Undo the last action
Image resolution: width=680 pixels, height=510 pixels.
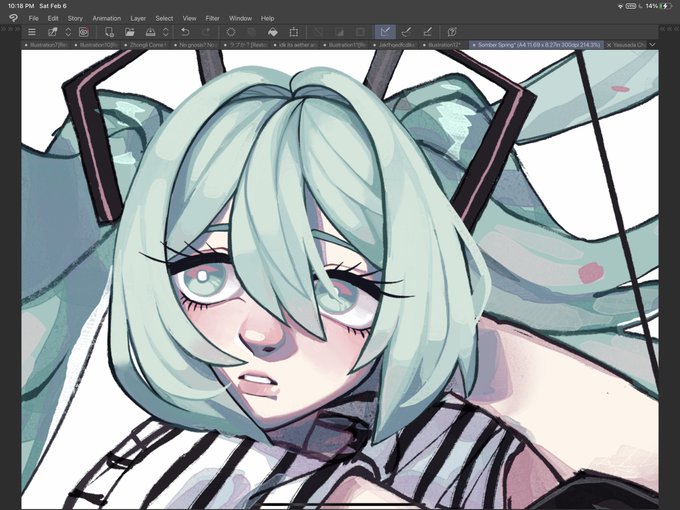[185, 32]
